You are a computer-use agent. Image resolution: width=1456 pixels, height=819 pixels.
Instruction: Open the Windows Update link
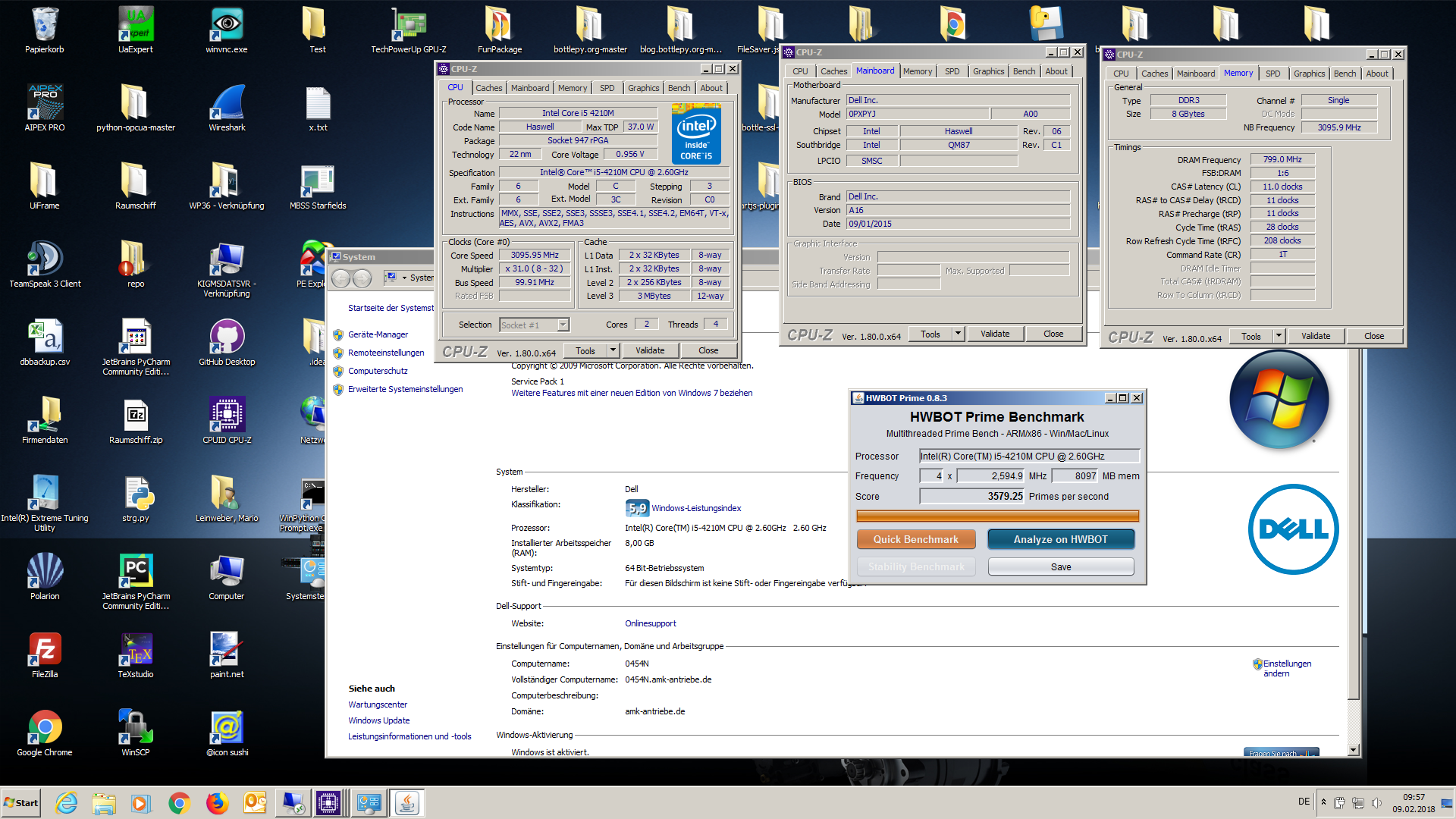click(378, 720)
